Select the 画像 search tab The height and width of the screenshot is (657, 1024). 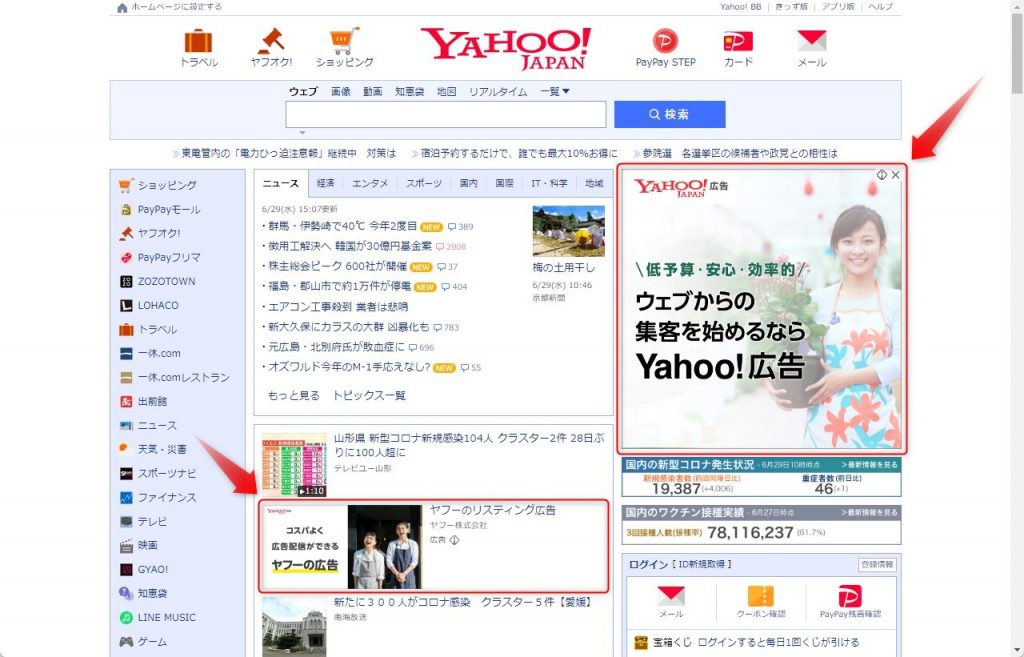pos(341,91)
